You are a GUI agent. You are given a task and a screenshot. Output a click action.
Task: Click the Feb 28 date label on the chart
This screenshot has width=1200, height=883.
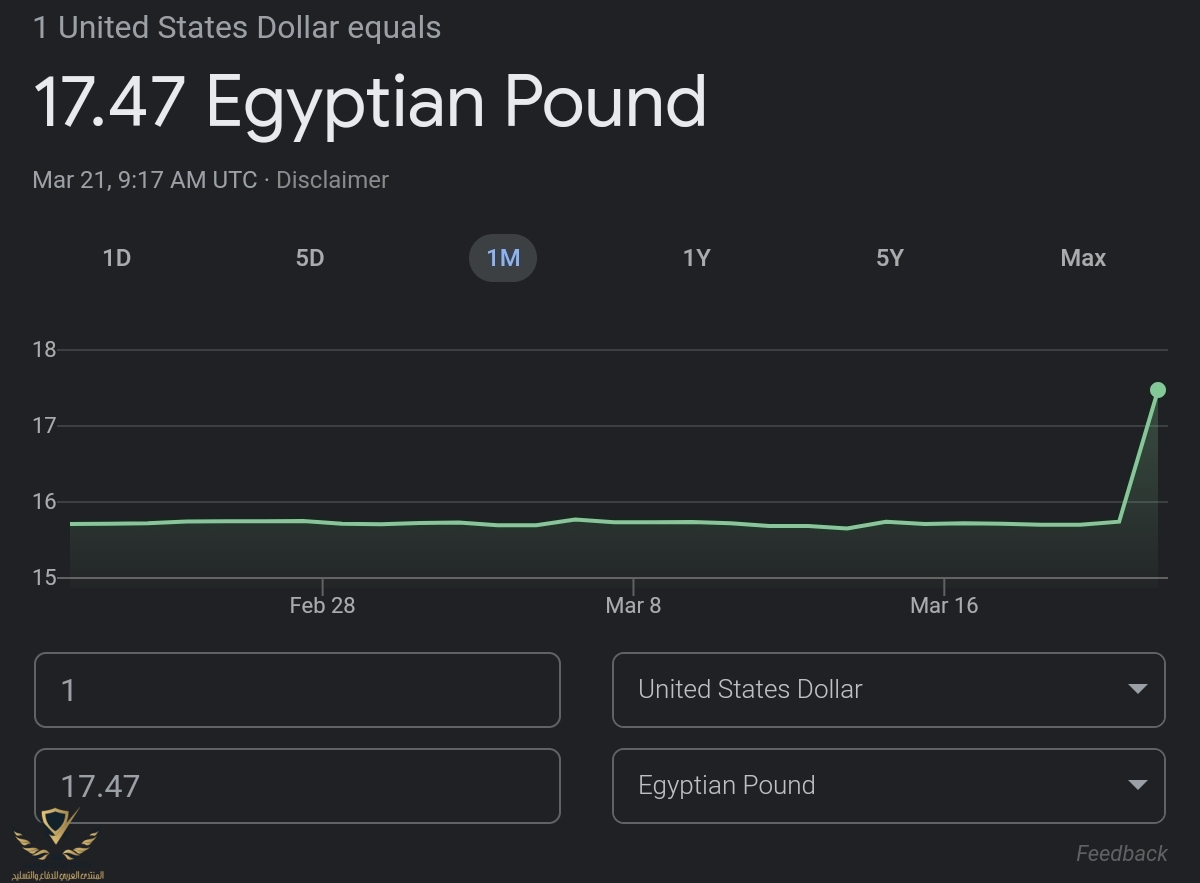[x=322, y=605]
